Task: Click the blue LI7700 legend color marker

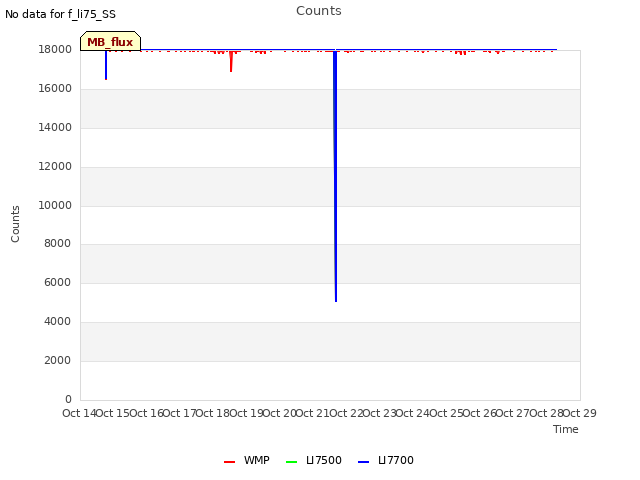Action: (x=363, y=462)
